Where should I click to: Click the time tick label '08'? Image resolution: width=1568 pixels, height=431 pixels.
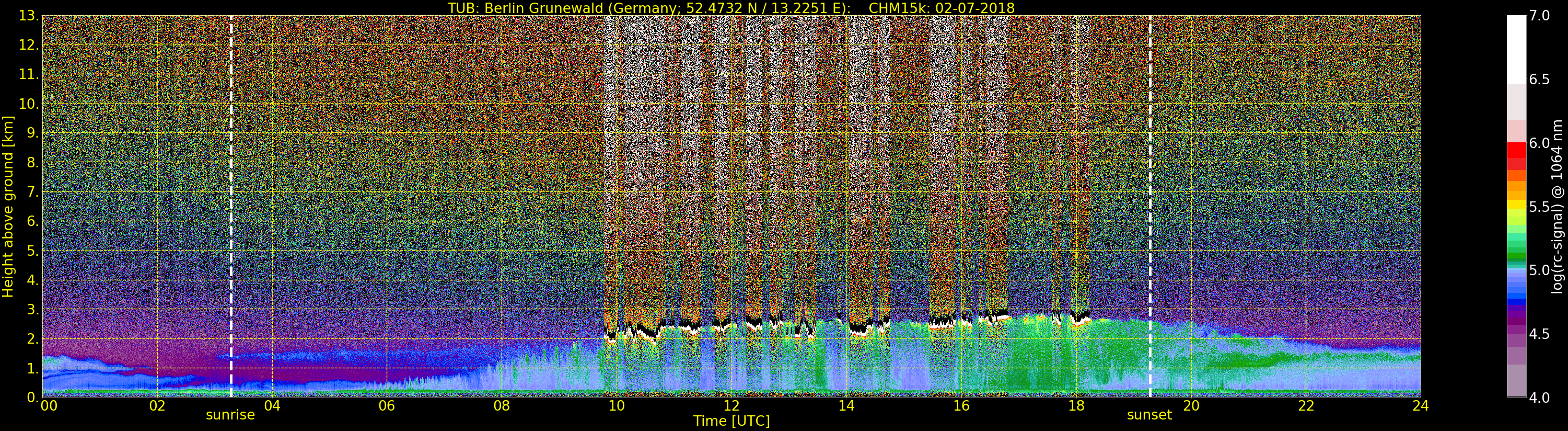(x=502, y=405)
